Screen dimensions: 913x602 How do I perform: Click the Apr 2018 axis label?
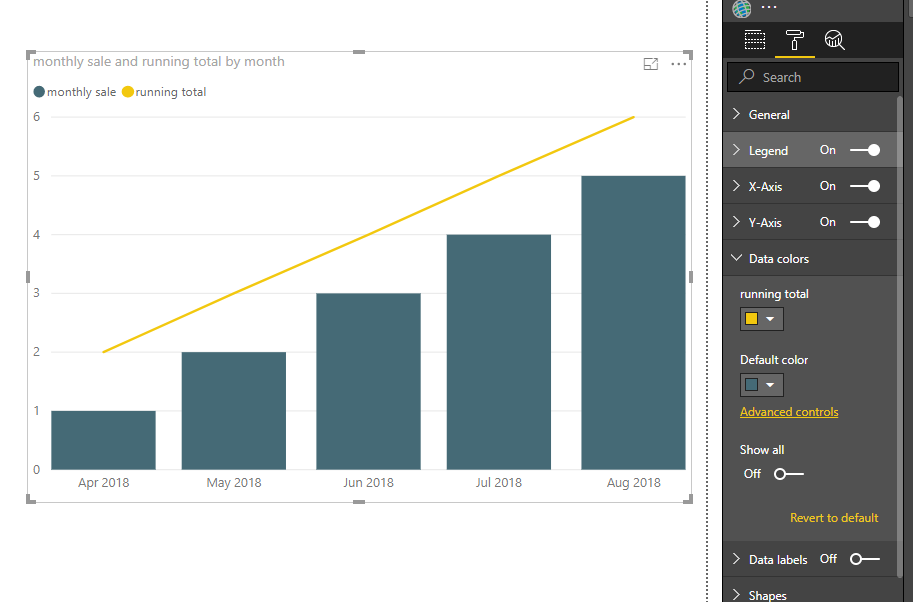(x=104, y=483)
